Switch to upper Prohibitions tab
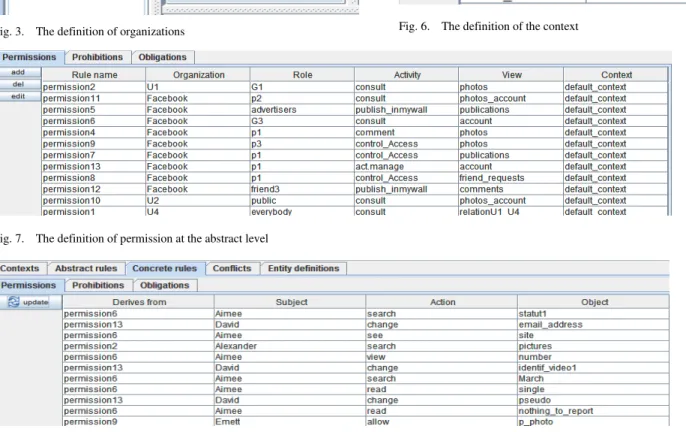 pyautogui.click(x=98, y=57)
